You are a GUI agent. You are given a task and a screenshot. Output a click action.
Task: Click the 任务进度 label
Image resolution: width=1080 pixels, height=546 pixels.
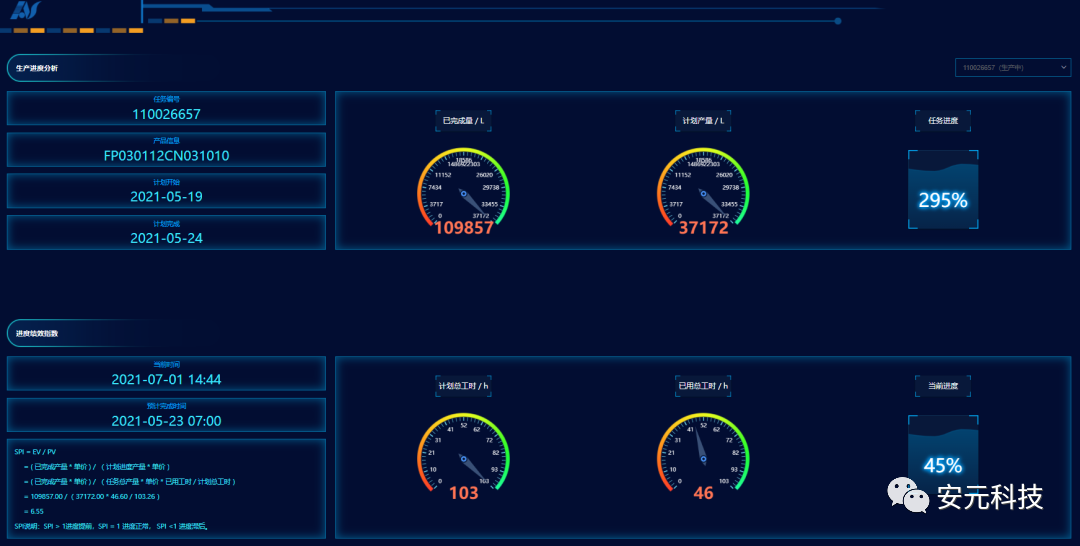(x=942, y=120)
